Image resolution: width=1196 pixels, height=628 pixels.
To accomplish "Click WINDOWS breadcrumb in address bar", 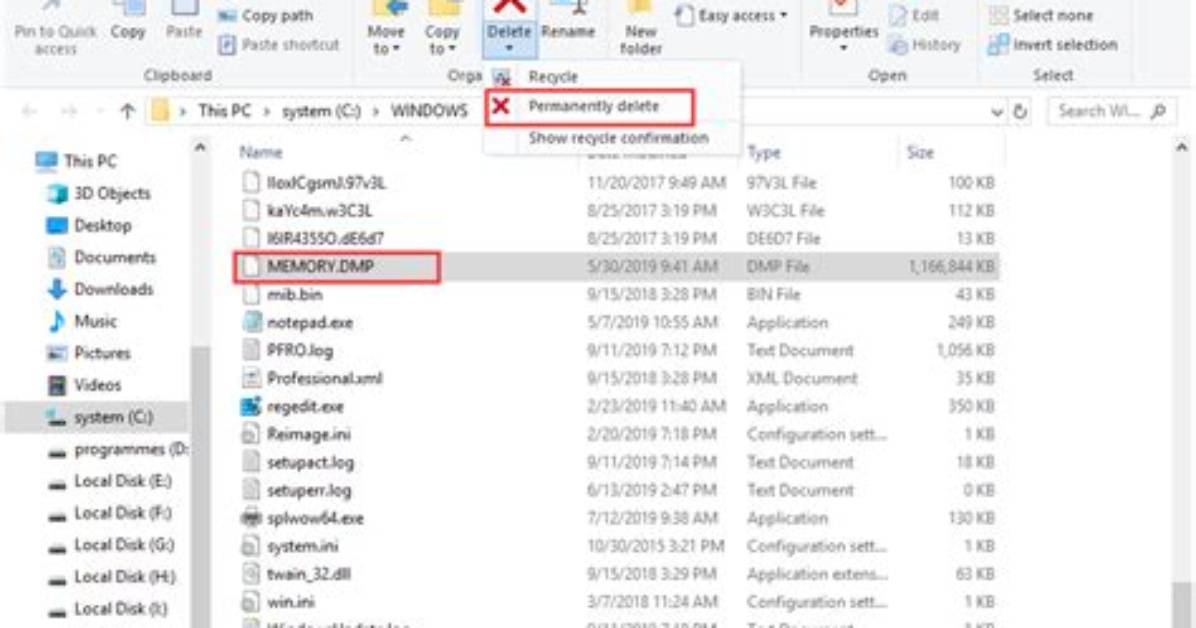I will (429, 111).
